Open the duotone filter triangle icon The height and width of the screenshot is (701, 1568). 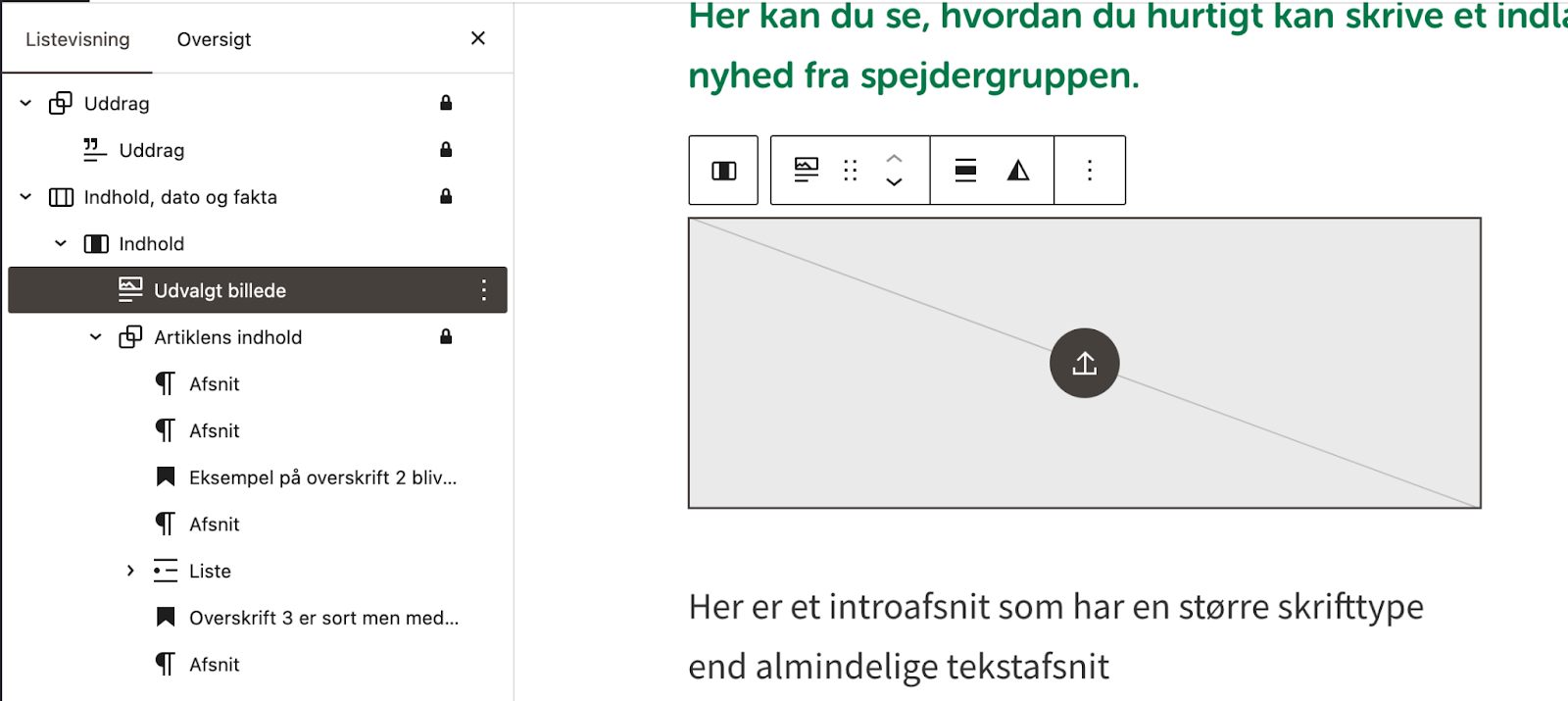(x=1018, y=171)
